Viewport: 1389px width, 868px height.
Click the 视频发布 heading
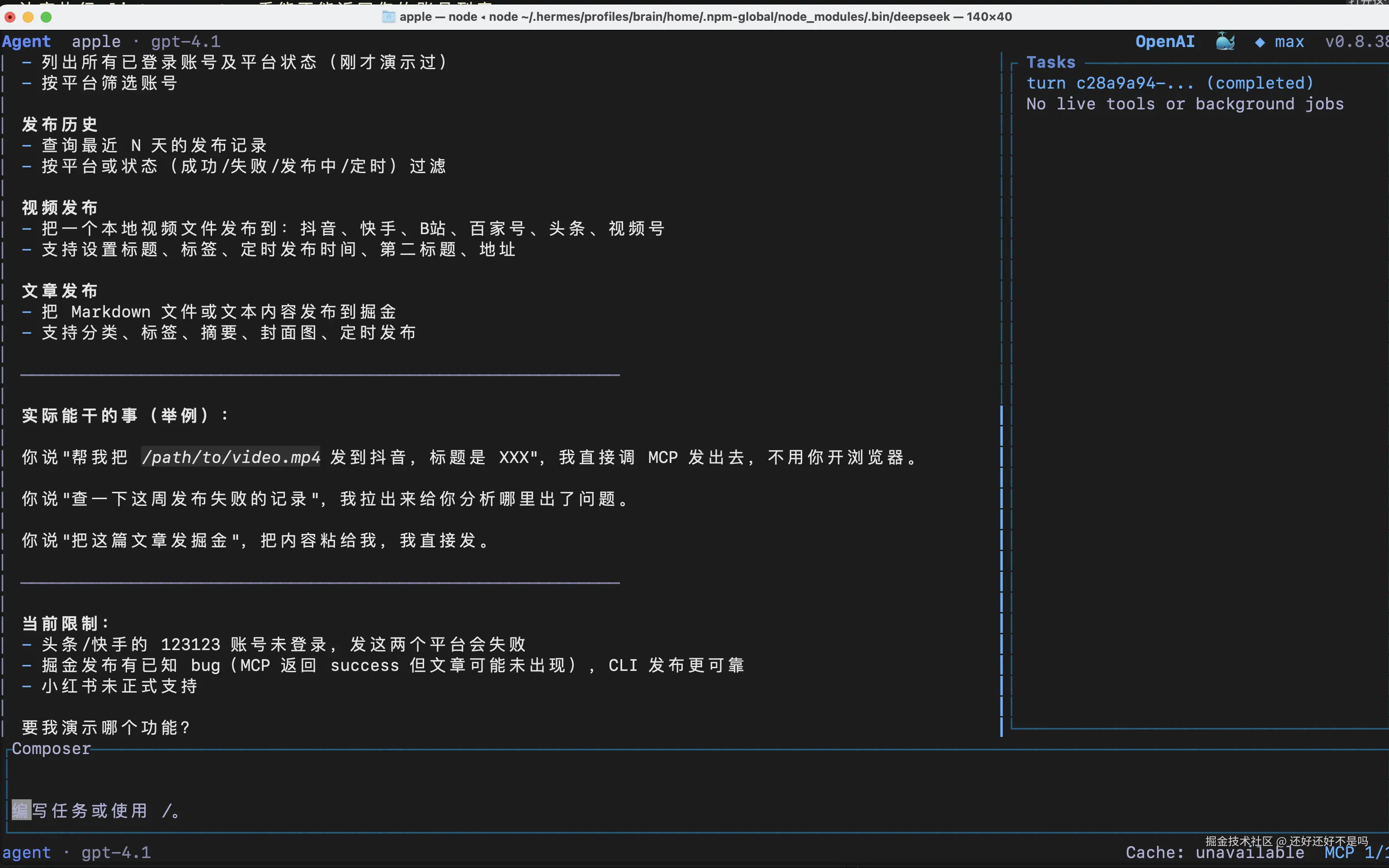click(60, 208)
